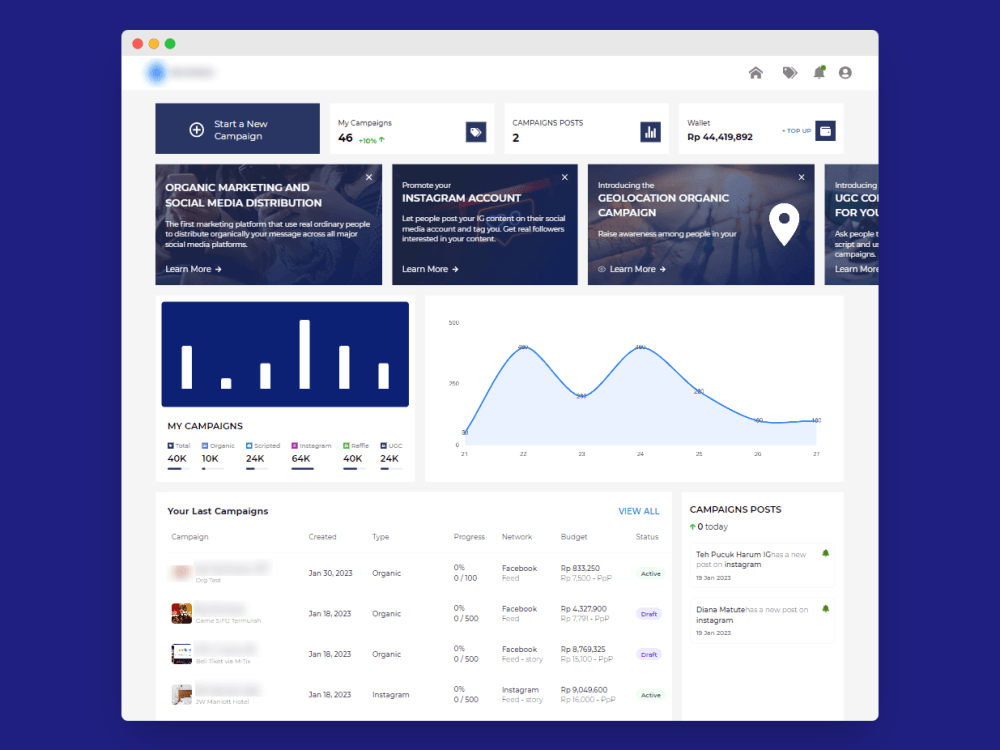Open notifications via bell icon
The width and height of the screenshot is (1000, 750).
(x=820, y=72)
